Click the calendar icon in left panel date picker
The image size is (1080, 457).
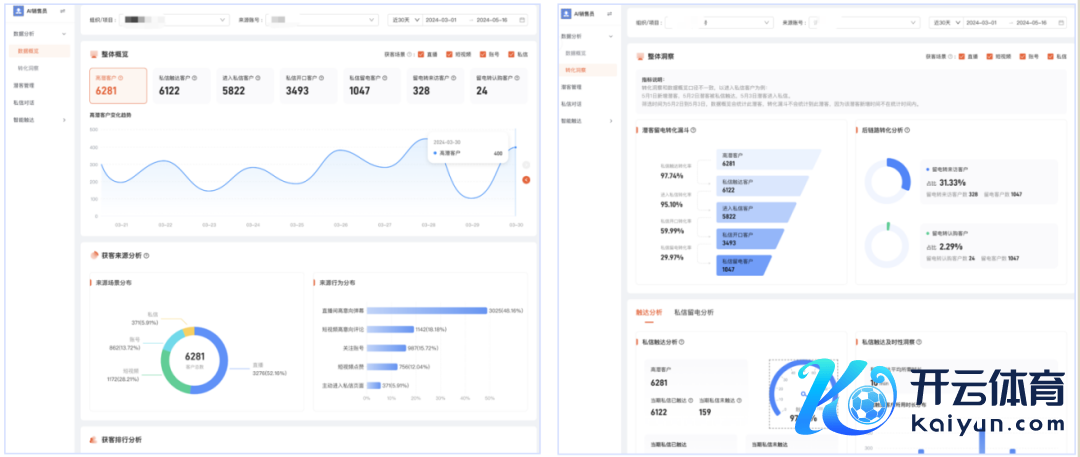[521, 19]
